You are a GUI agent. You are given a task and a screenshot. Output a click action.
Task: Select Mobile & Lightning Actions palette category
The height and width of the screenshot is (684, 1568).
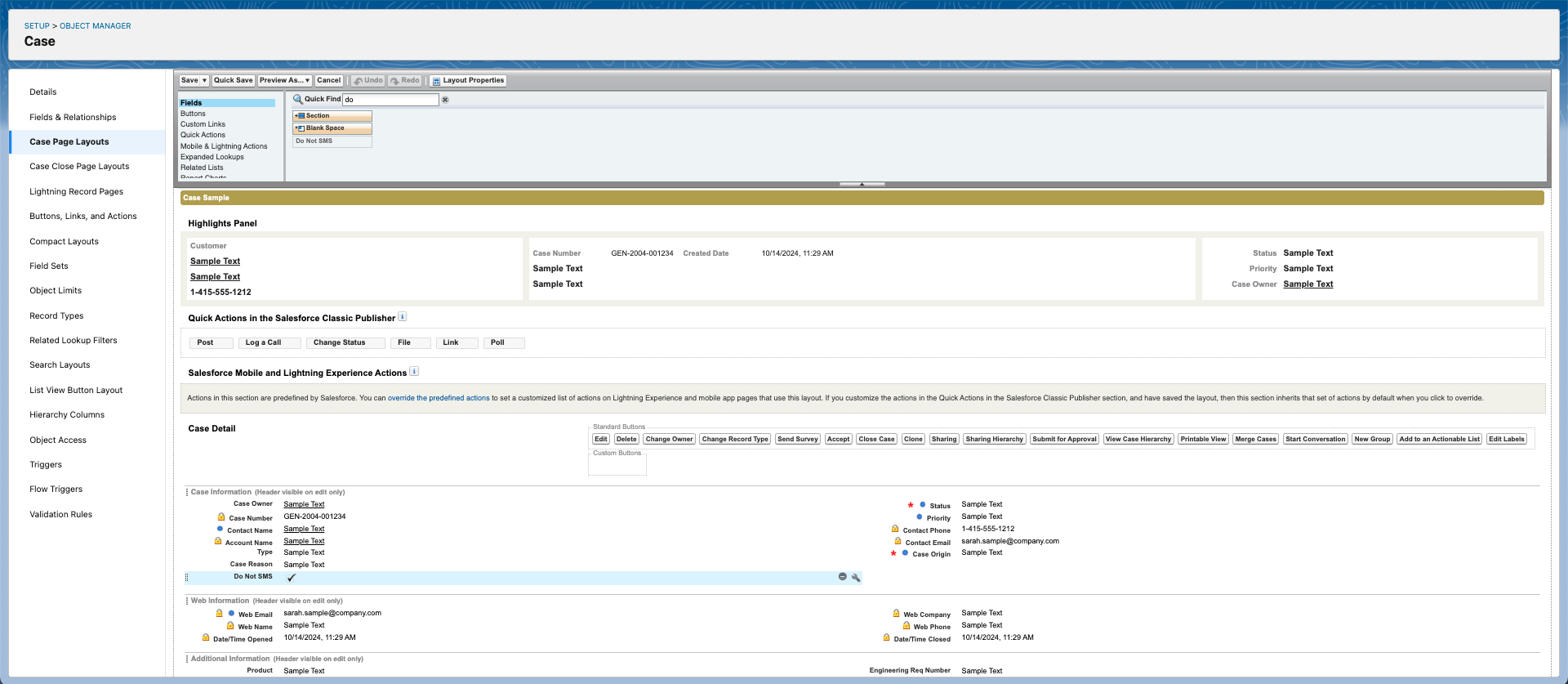click(x=224, y=146)
